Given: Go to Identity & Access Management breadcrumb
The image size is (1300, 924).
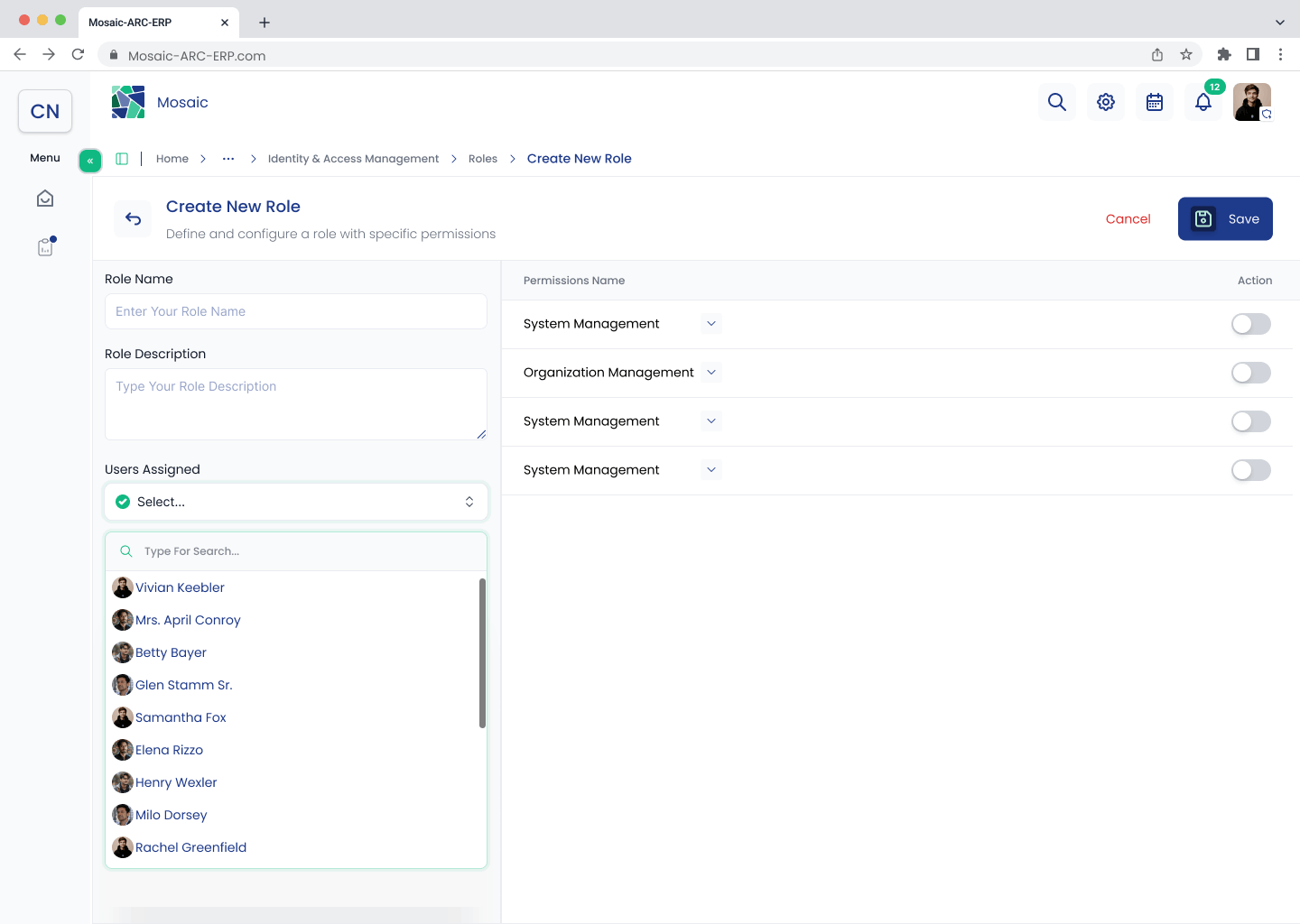Looking at the screenshot, I should (353, 159).
